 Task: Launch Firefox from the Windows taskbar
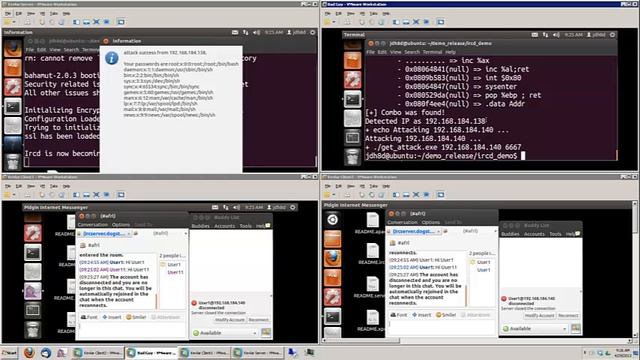(29, 353)
